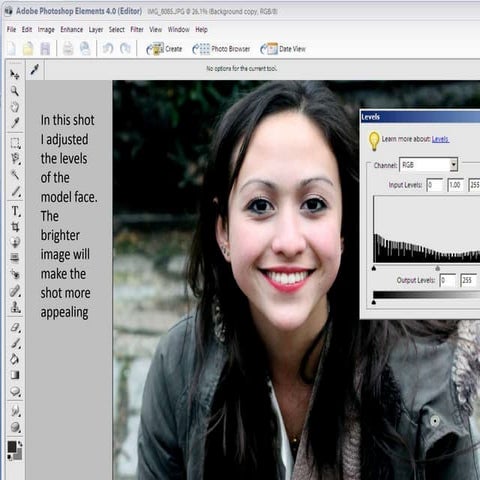Click the first Input Levels field
This screenshot has height=480, width=480.
435,185
